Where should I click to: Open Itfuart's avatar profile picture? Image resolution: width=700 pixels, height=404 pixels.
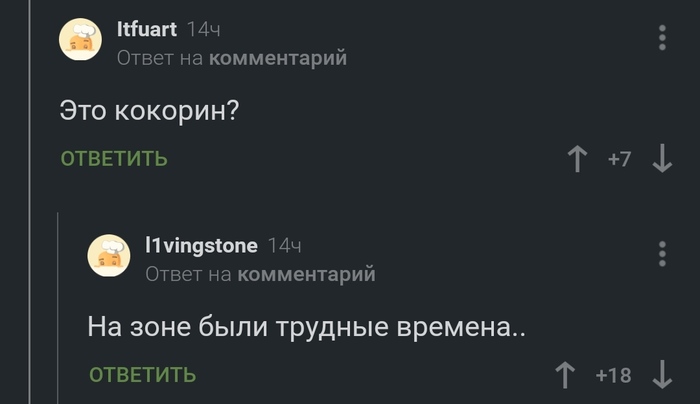coord(80,41)
